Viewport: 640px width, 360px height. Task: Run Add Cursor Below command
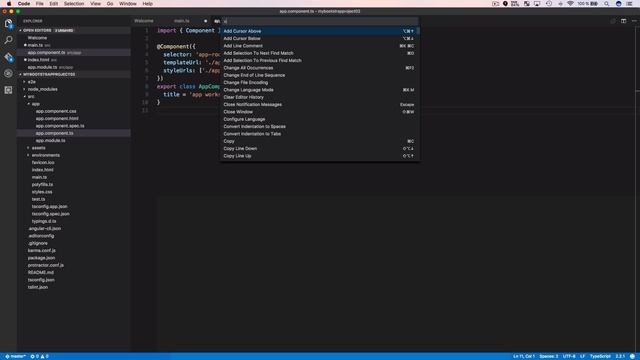click(x=320, y=38)
